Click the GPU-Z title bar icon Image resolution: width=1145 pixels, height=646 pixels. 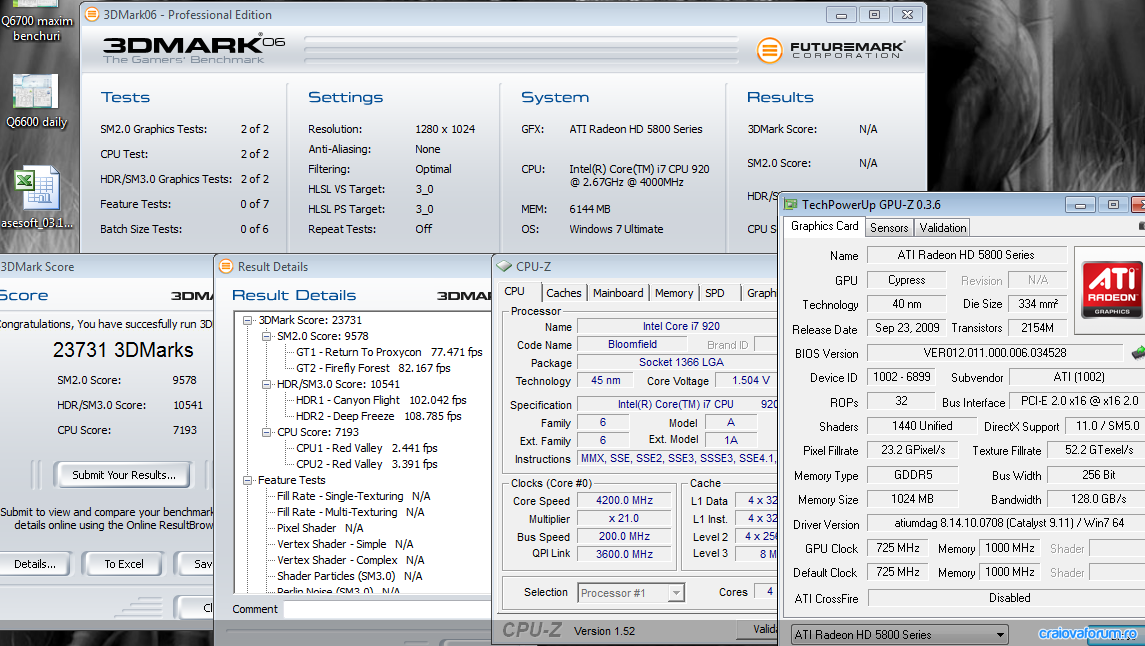tap(791, 204)
